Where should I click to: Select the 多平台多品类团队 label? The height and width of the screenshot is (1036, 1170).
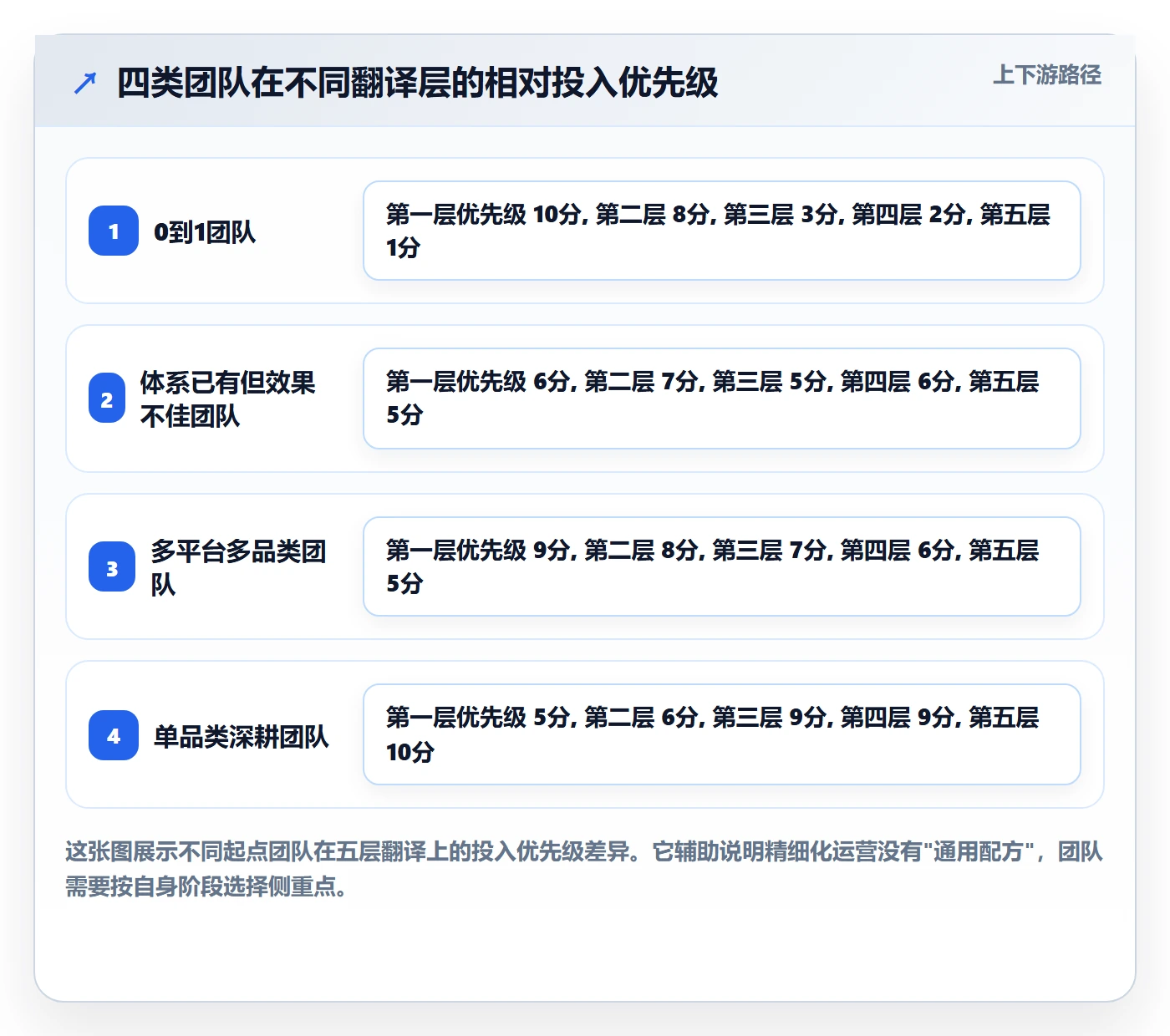(239, 567)
